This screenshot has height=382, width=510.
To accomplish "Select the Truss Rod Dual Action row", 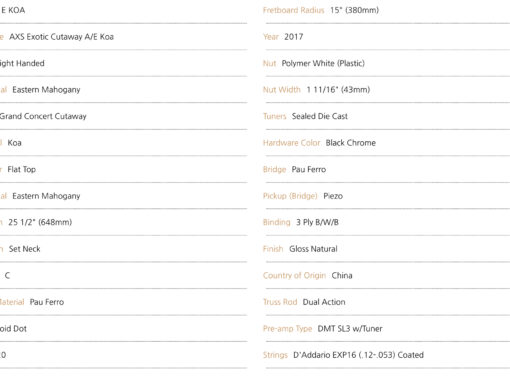I will 386,302.
